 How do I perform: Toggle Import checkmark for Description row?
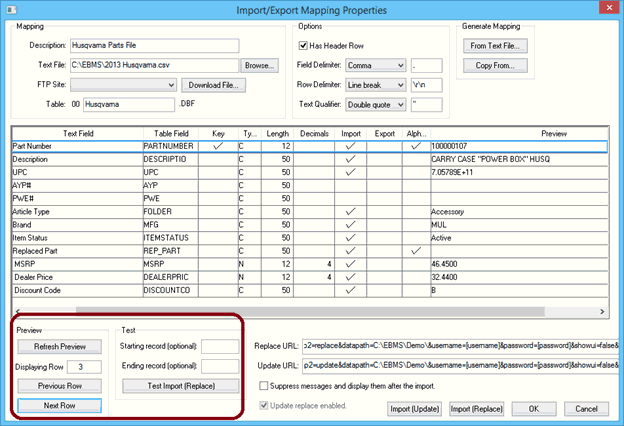click(x=351, y=159)
